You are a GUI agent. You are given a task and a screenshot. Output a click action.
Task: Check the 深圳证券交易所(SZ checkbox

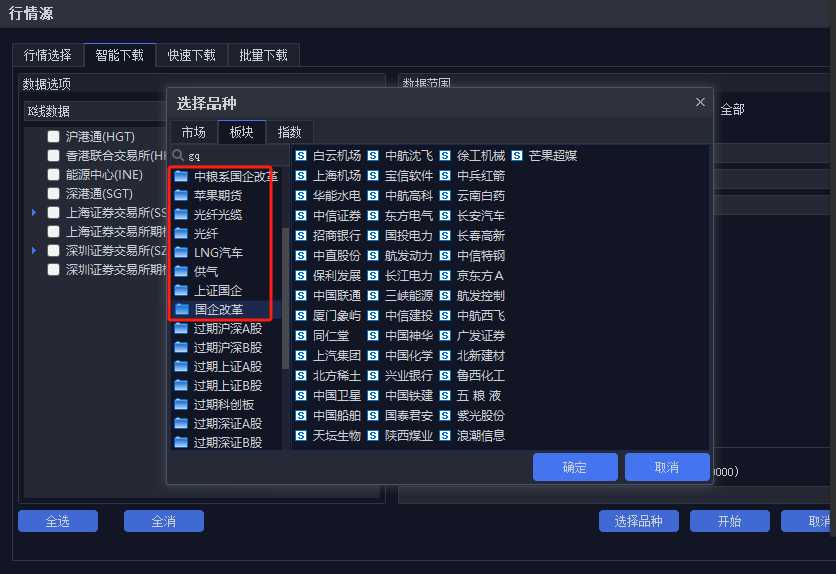point(53,250)
